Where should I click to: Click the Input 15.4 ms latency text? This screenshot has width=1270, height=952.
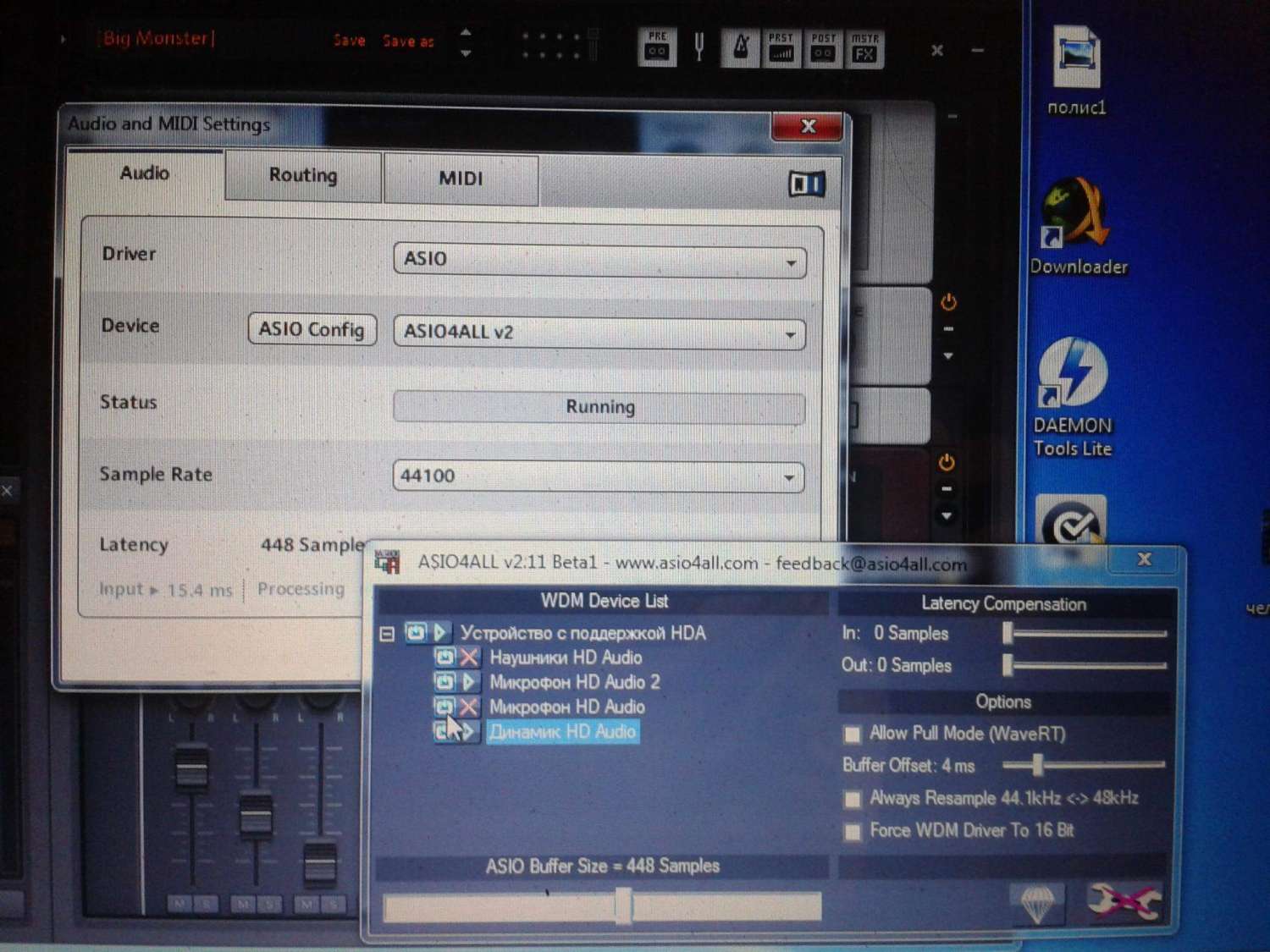pos(166,590)
